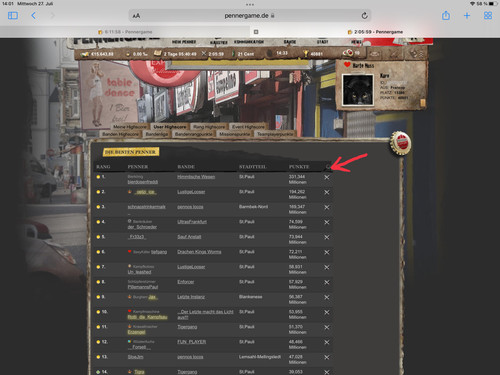Open the MEIN PENNER menu

(x=184, y=42)
